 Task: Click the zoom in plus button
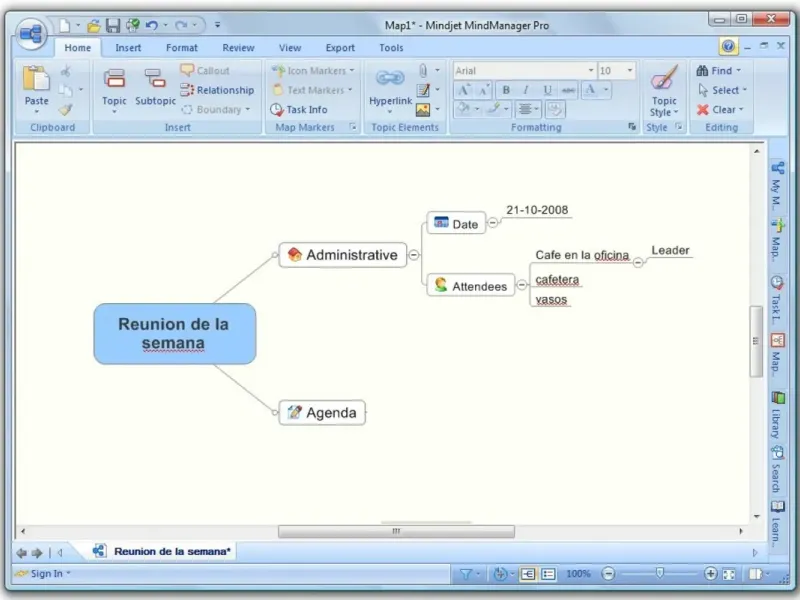(x=710, y=574)
